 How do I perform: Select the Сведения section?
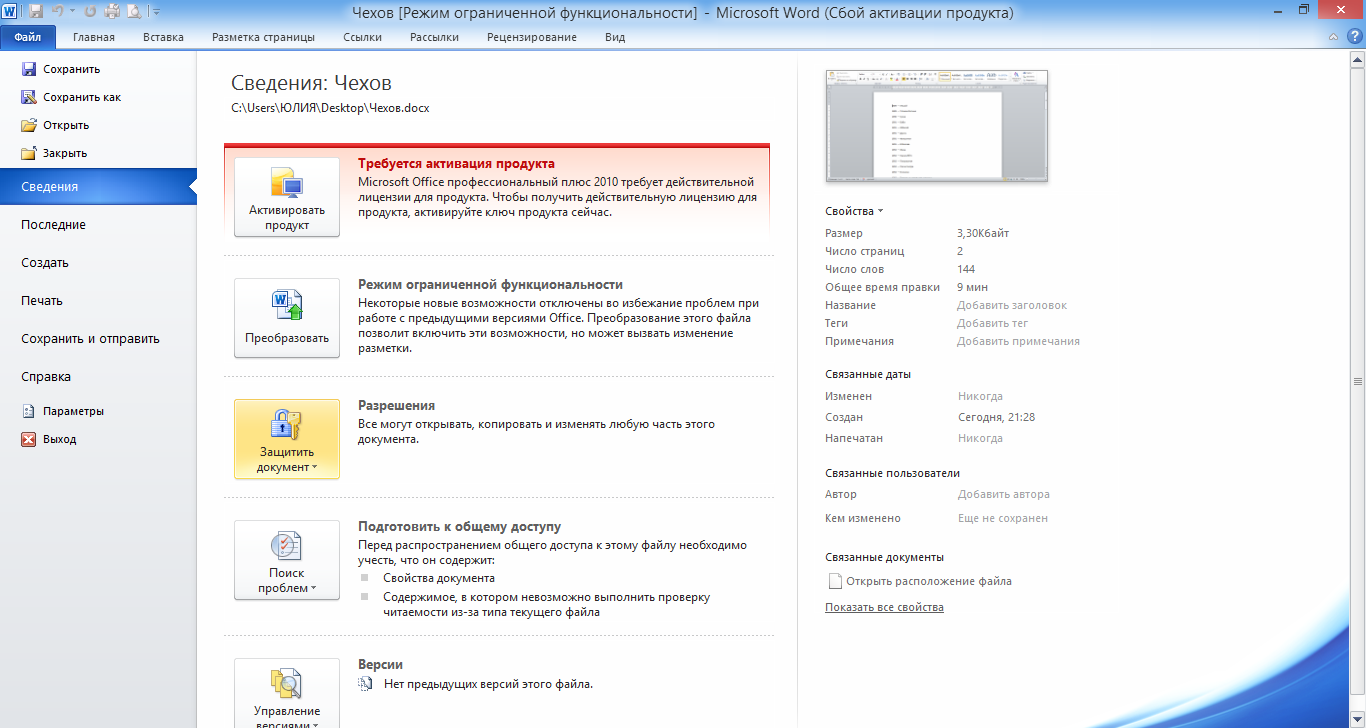(98, 187)
